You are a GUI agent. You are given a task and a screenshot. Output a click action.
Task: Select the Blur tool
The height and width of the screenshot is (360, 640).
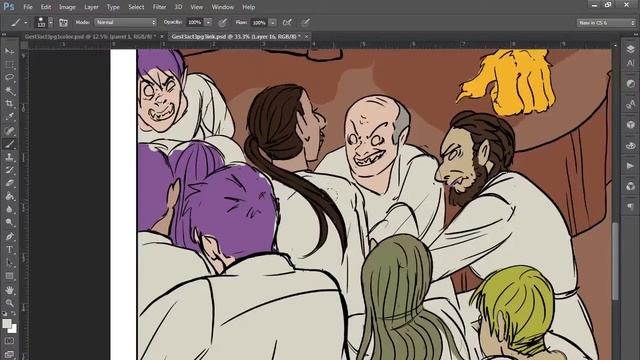pos(9,210)
